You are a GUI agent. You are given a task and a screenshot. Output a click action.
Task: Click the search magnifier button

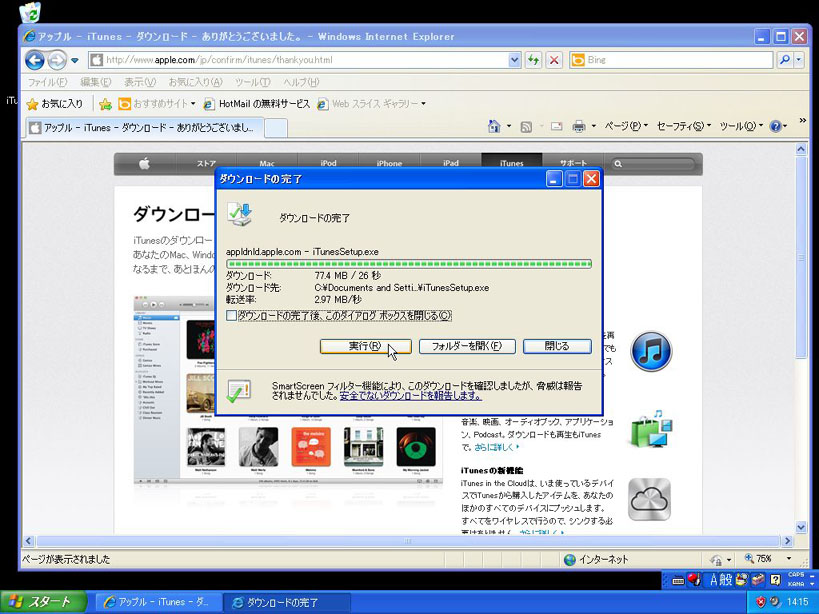point(785,60)
